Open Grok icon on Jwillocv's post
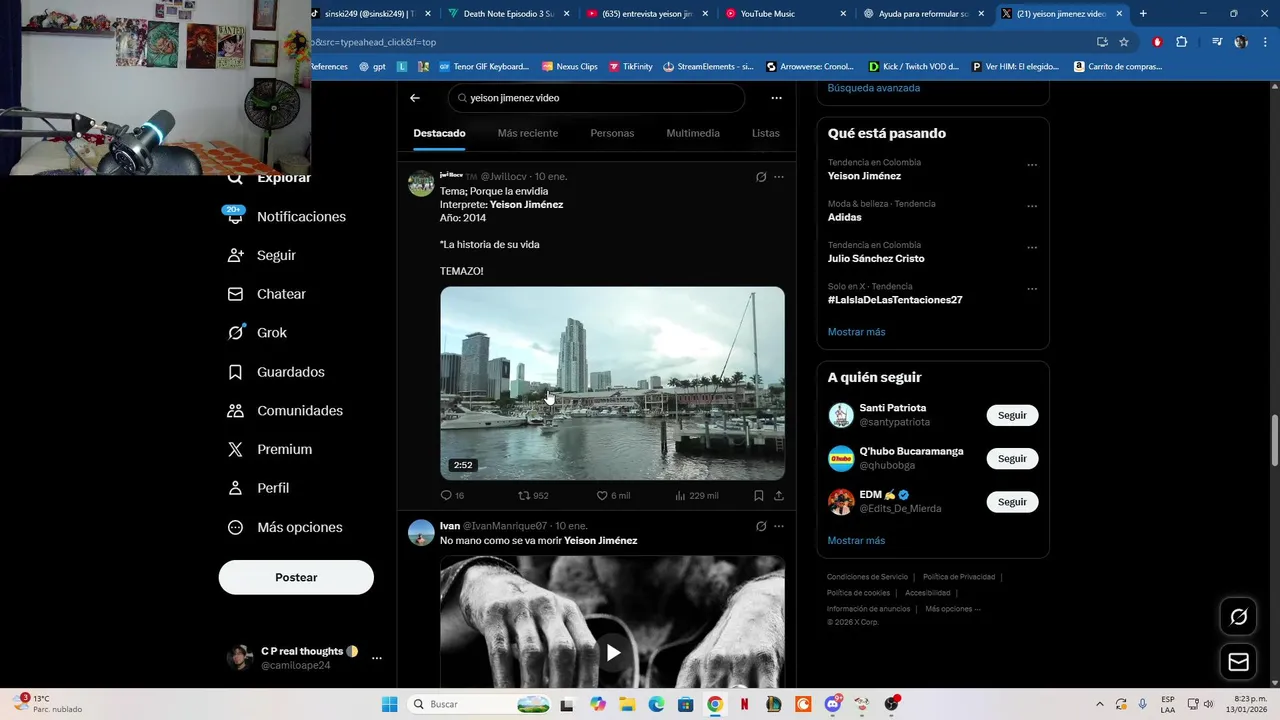The image size is (1280, 720). (x=761, y=177)
